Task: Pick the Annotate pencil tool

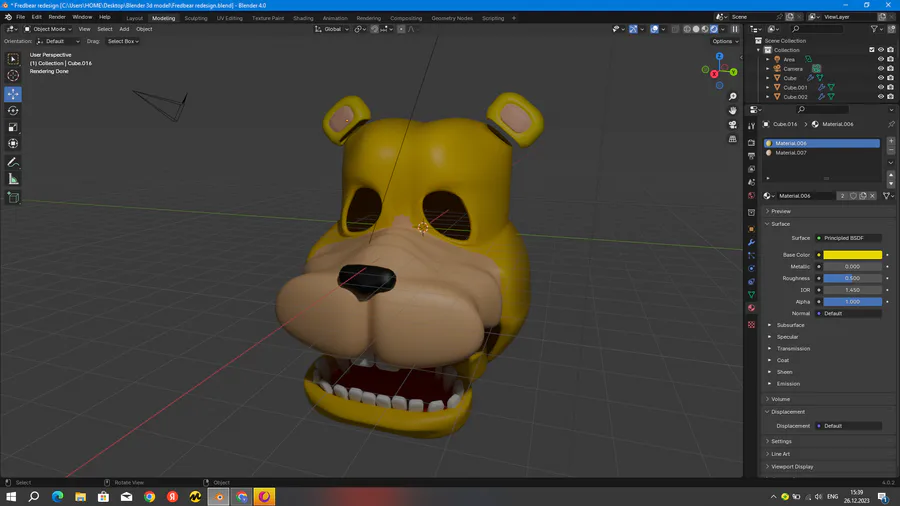Action: pyautogui.click(x=13, y=162)
